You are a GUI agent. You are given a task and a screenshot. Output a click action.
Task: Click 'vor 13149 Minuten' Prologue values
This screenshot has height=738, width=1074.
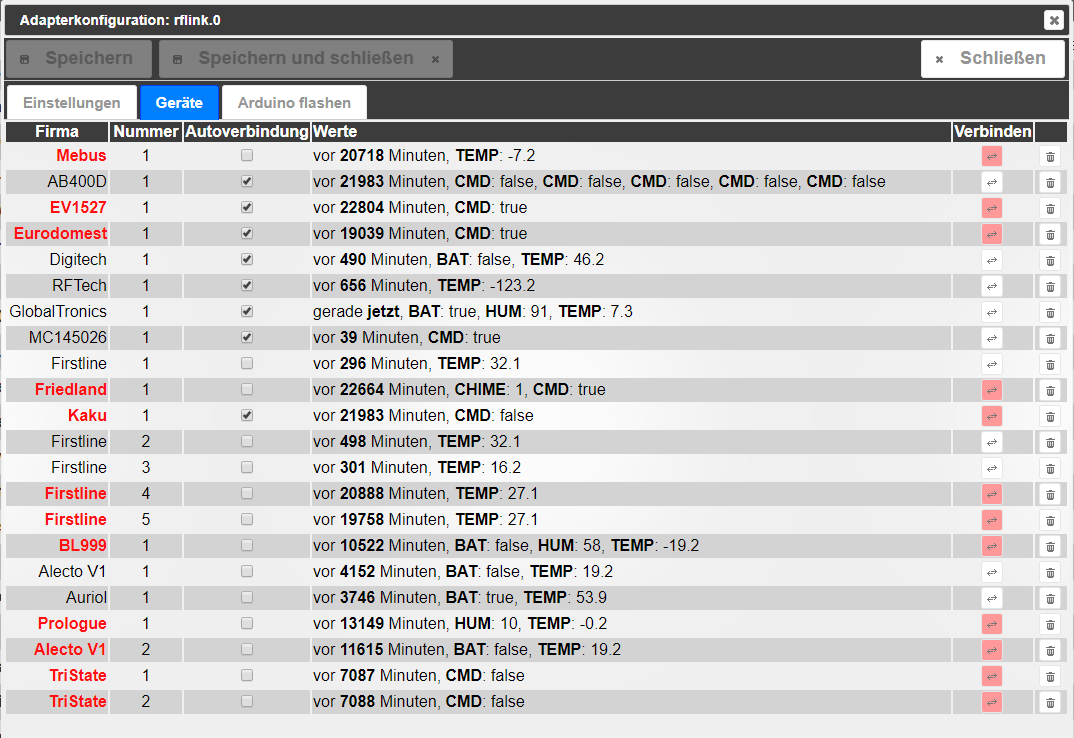click(631, 624)
